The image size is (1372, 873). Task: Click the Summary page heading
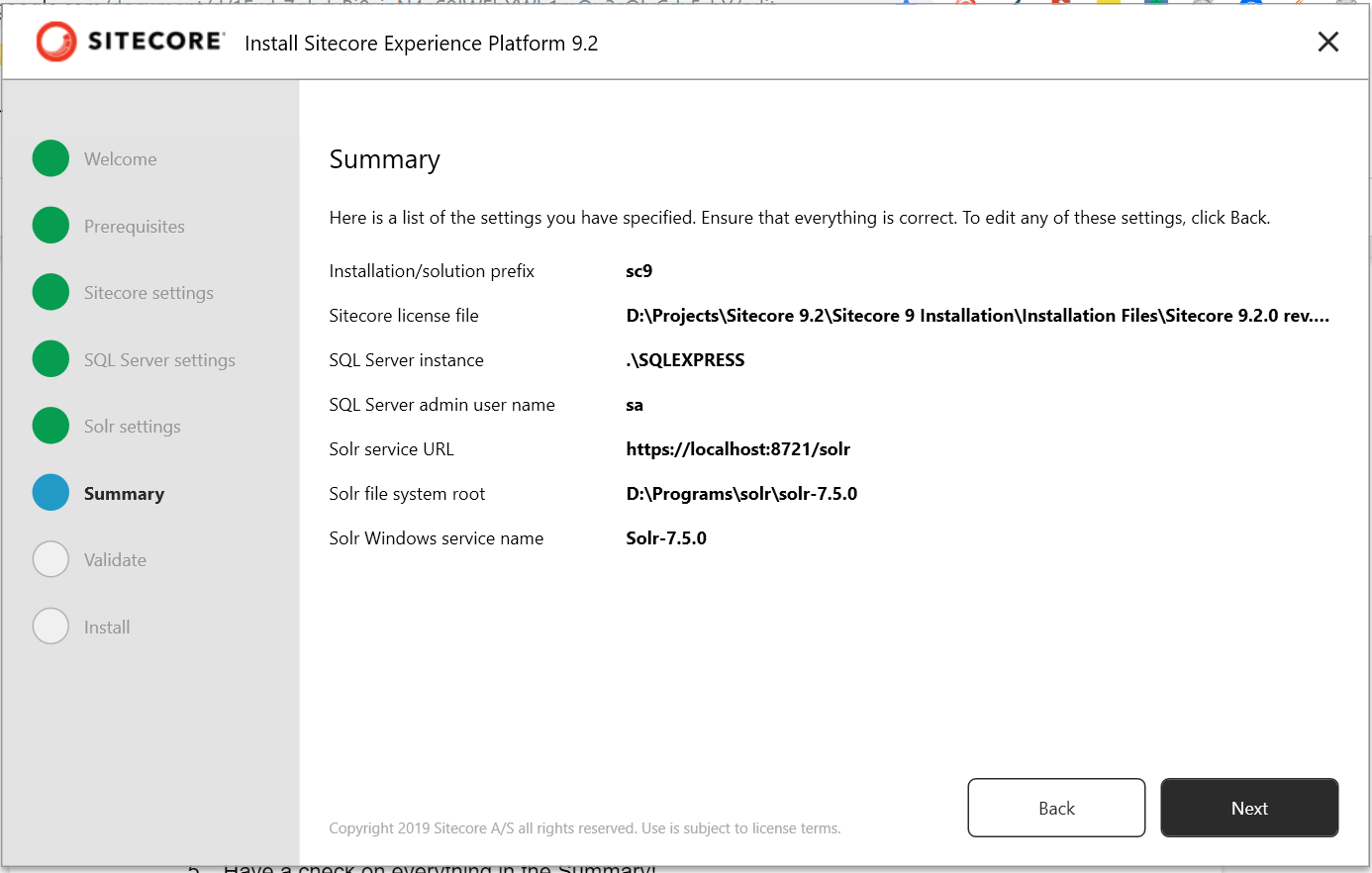pos(384,159)
